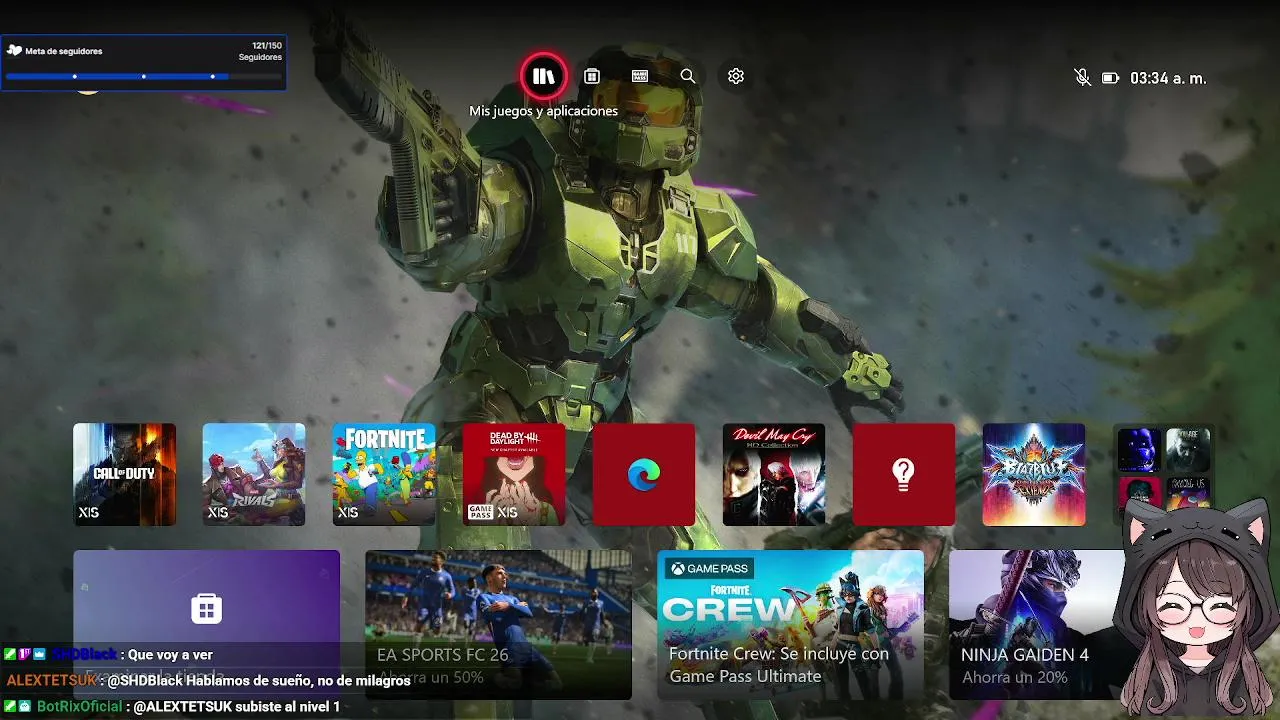1280x720 pixels.
Task: Click the BotRixOficial chat username
Action: (x=79, y=706)
